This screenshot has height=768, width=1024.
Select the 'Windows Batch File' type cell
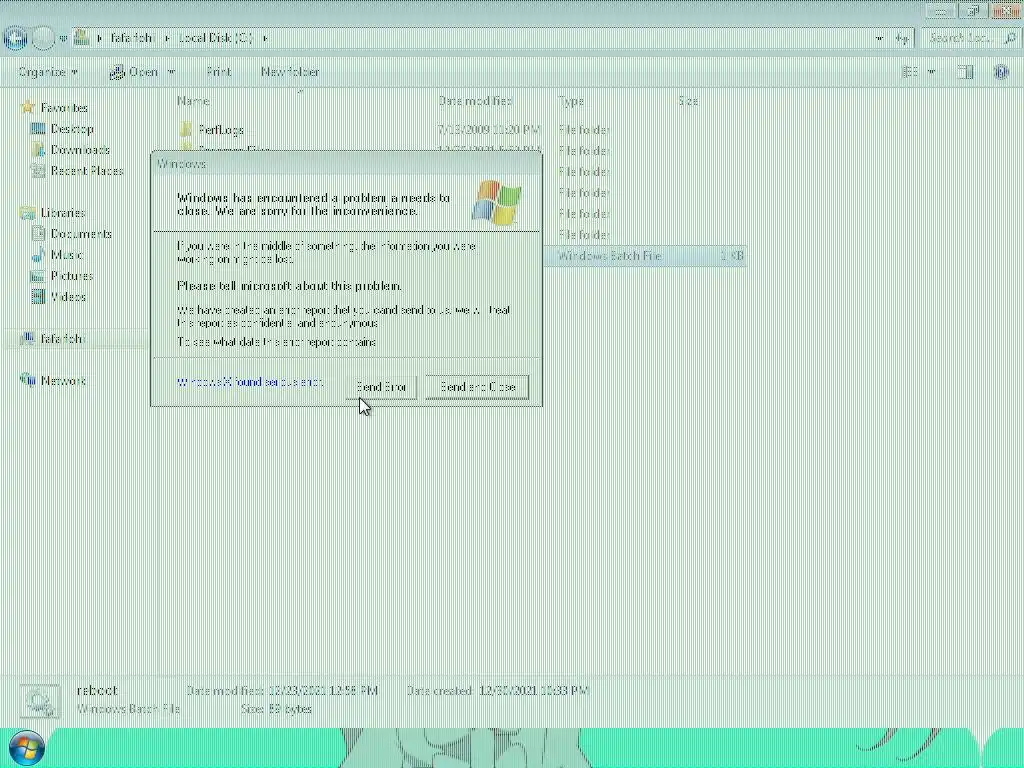click(x=610, y=255)
